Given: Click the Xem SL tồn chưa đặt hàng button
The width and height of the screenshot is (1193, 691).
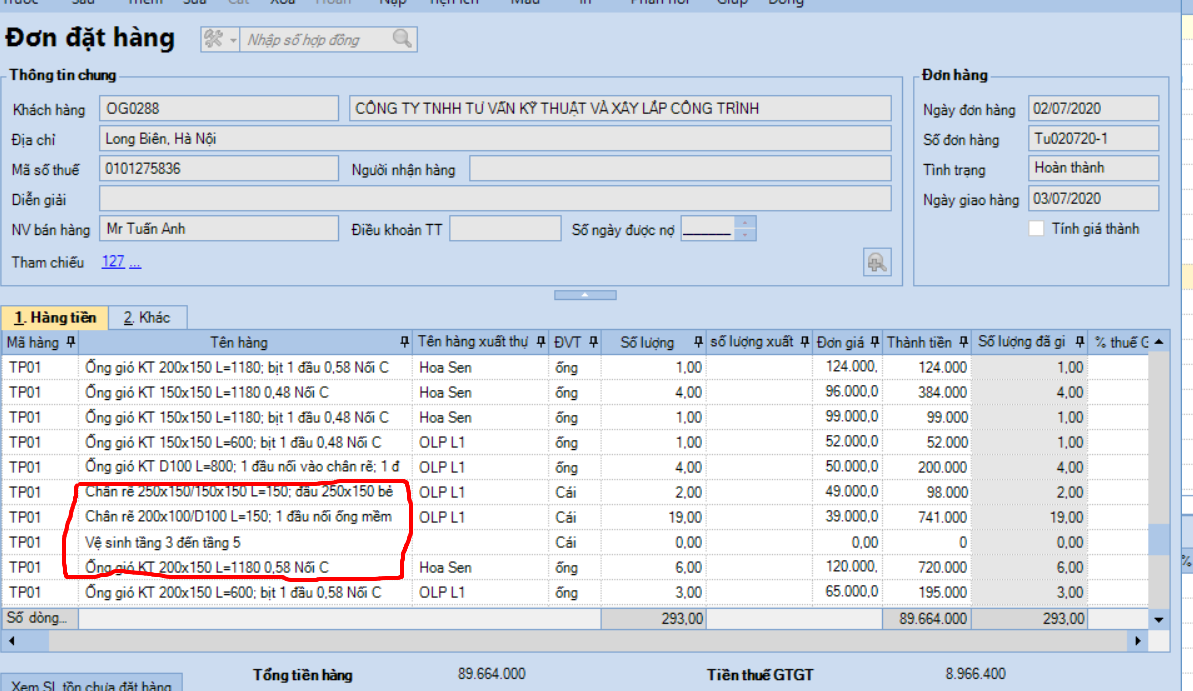Looking at the screenshot, I should (91, 684).
